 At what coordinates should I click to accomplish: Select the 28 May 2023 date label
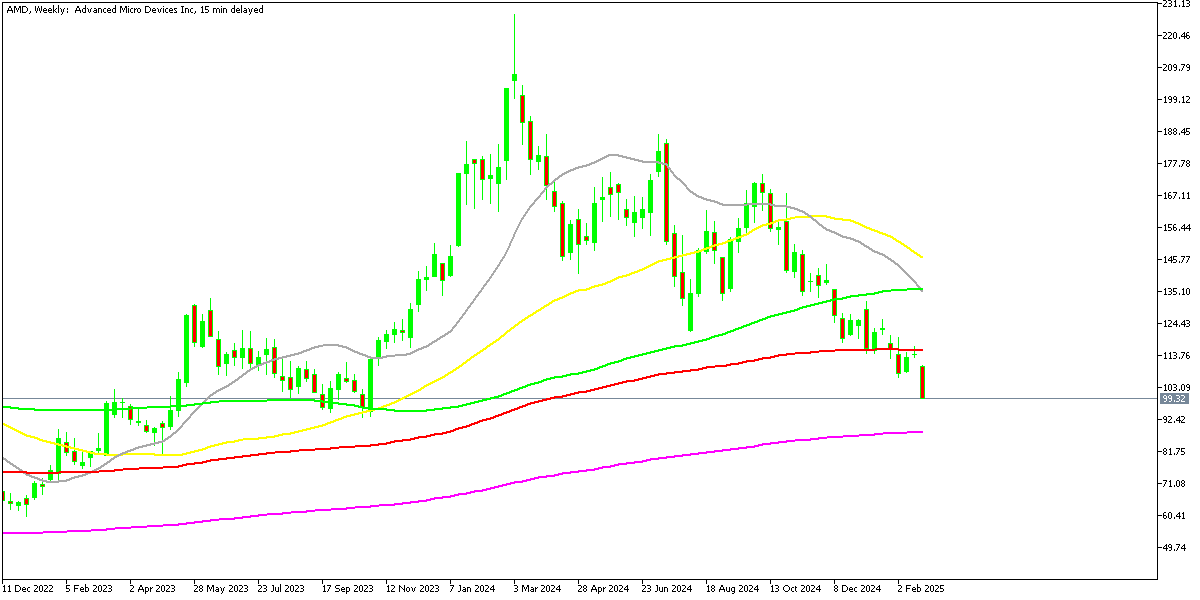coord(220,589)
